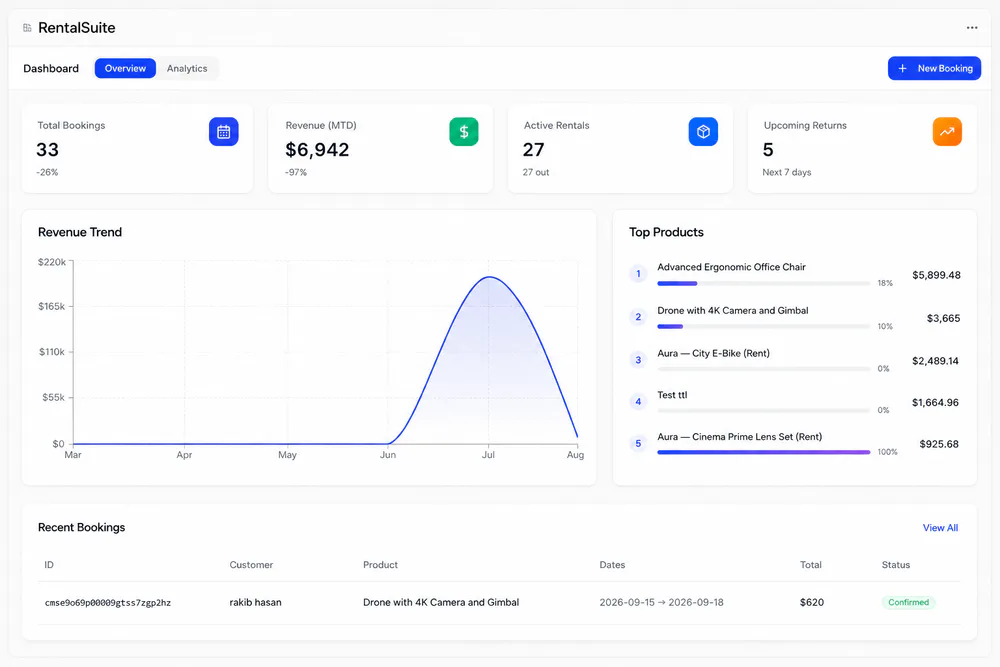Click the RentalSuite app title
This screenshot has height=667, width=1000.
click(x=77, y=27)
